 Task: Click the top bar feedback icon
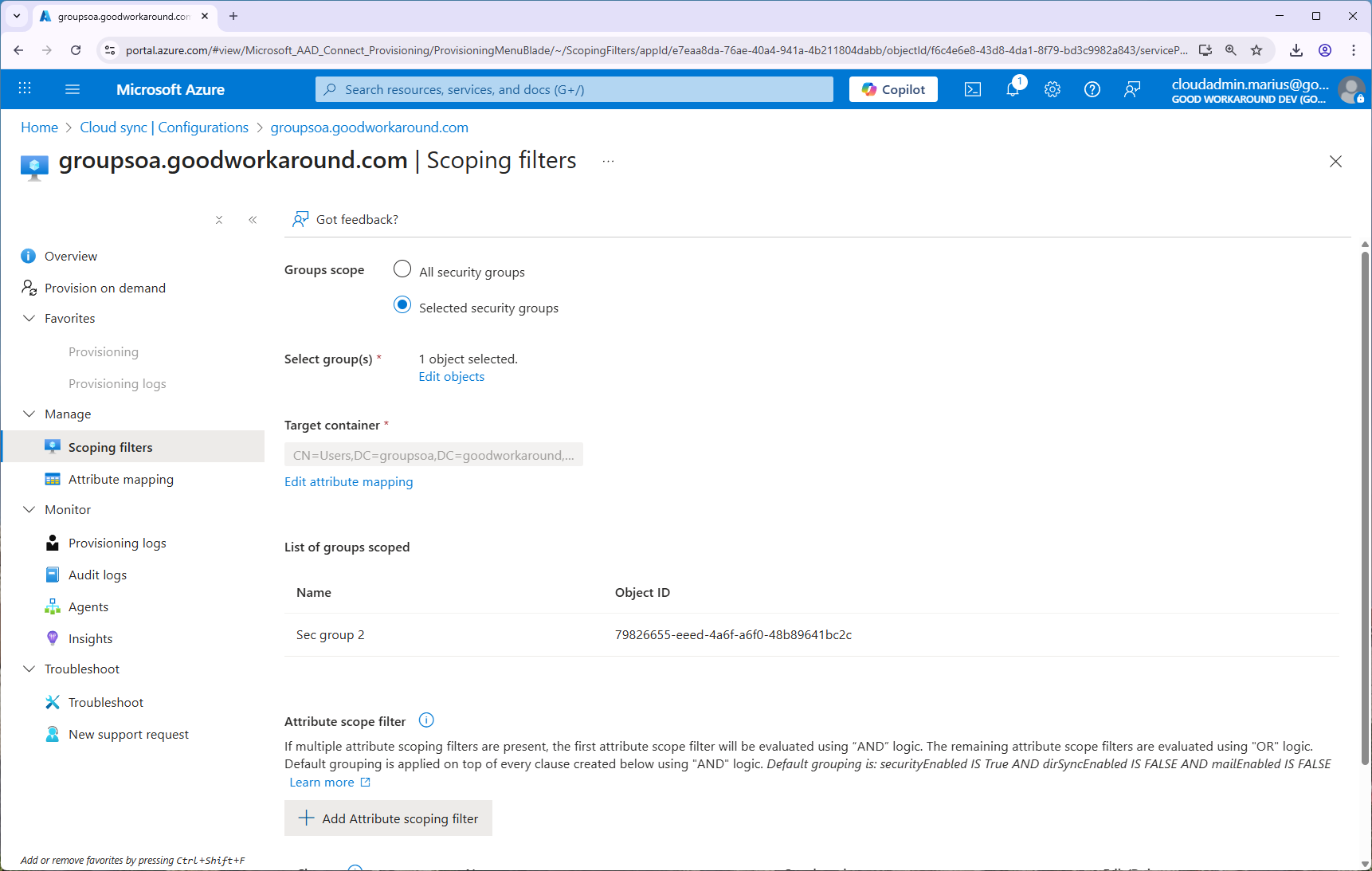coord(1132,90)
